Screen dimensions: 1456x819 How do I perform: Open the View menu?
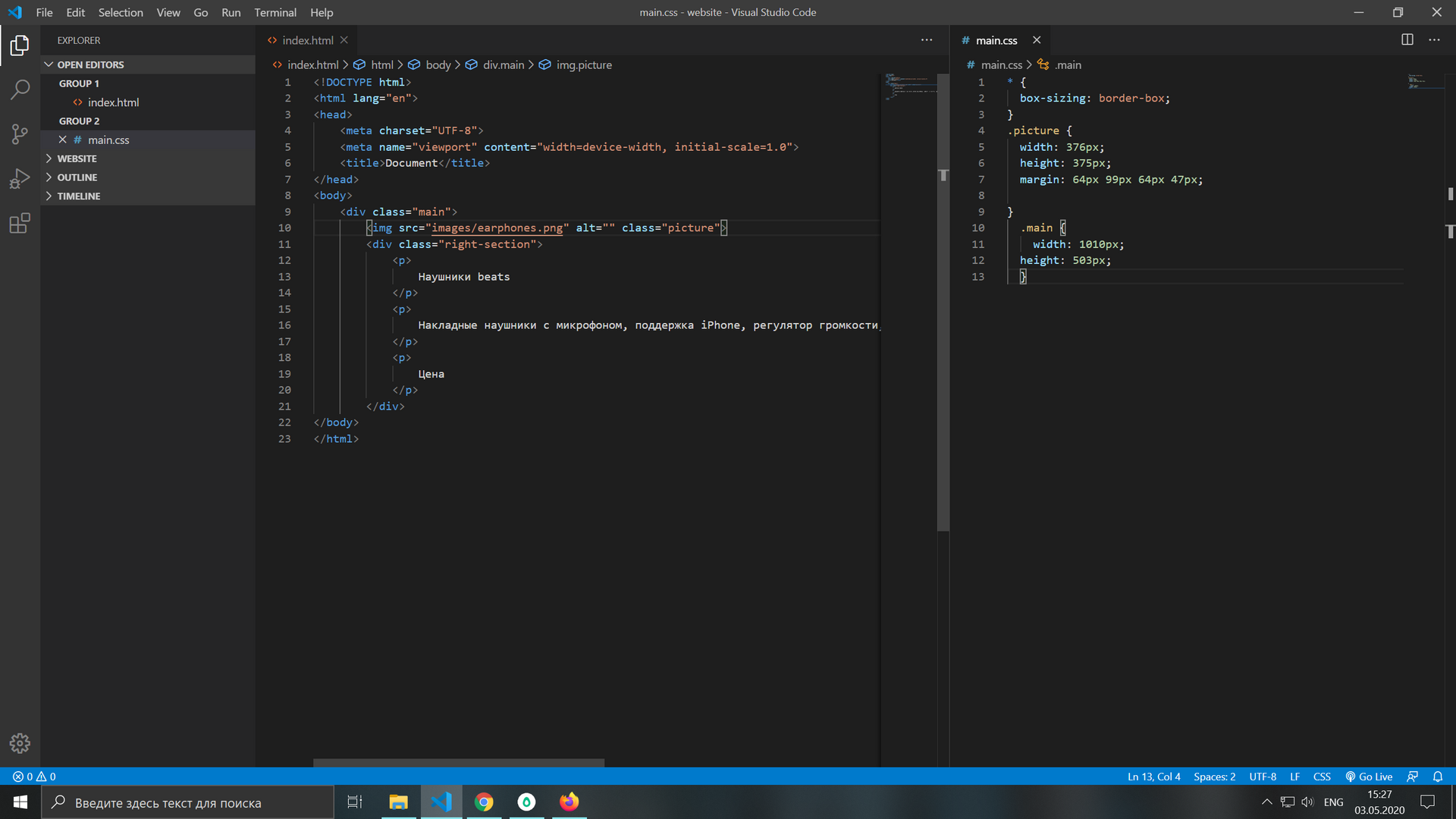point(168,12)
